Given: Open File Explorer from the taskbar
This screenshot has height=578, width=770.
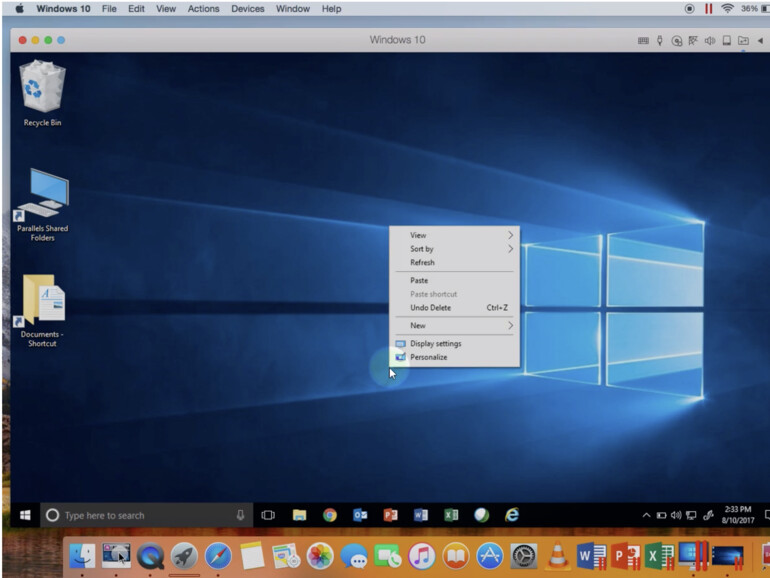Looking at the screenshot, I should (x=299, y=515).
